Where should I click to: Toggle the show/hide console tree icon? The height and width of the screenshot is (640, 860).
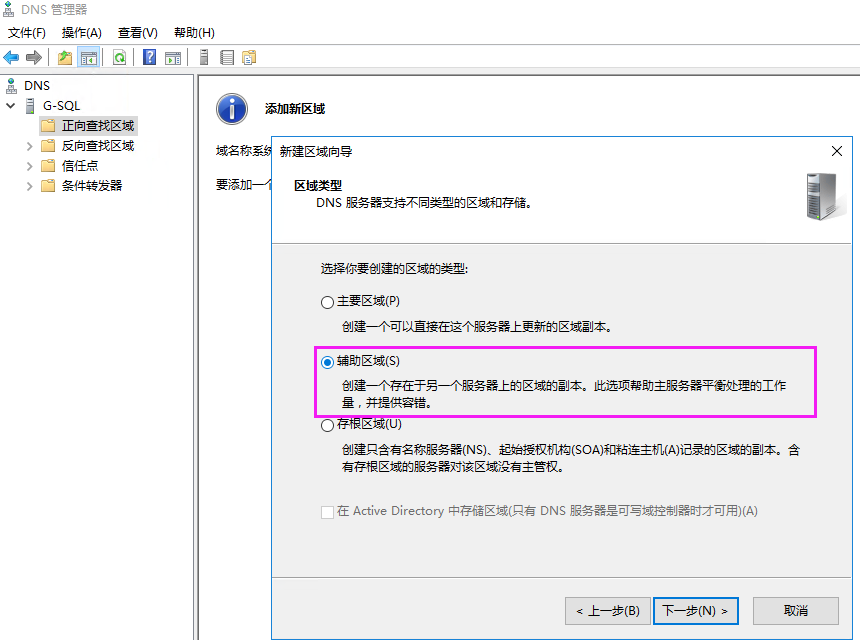pyautogui.click(x=88, y=57)
